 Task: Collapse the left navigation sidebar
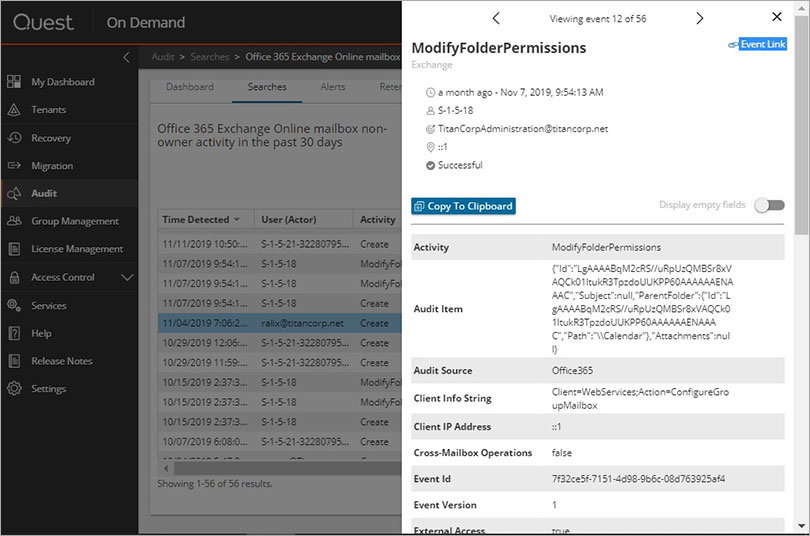[127, 57]
